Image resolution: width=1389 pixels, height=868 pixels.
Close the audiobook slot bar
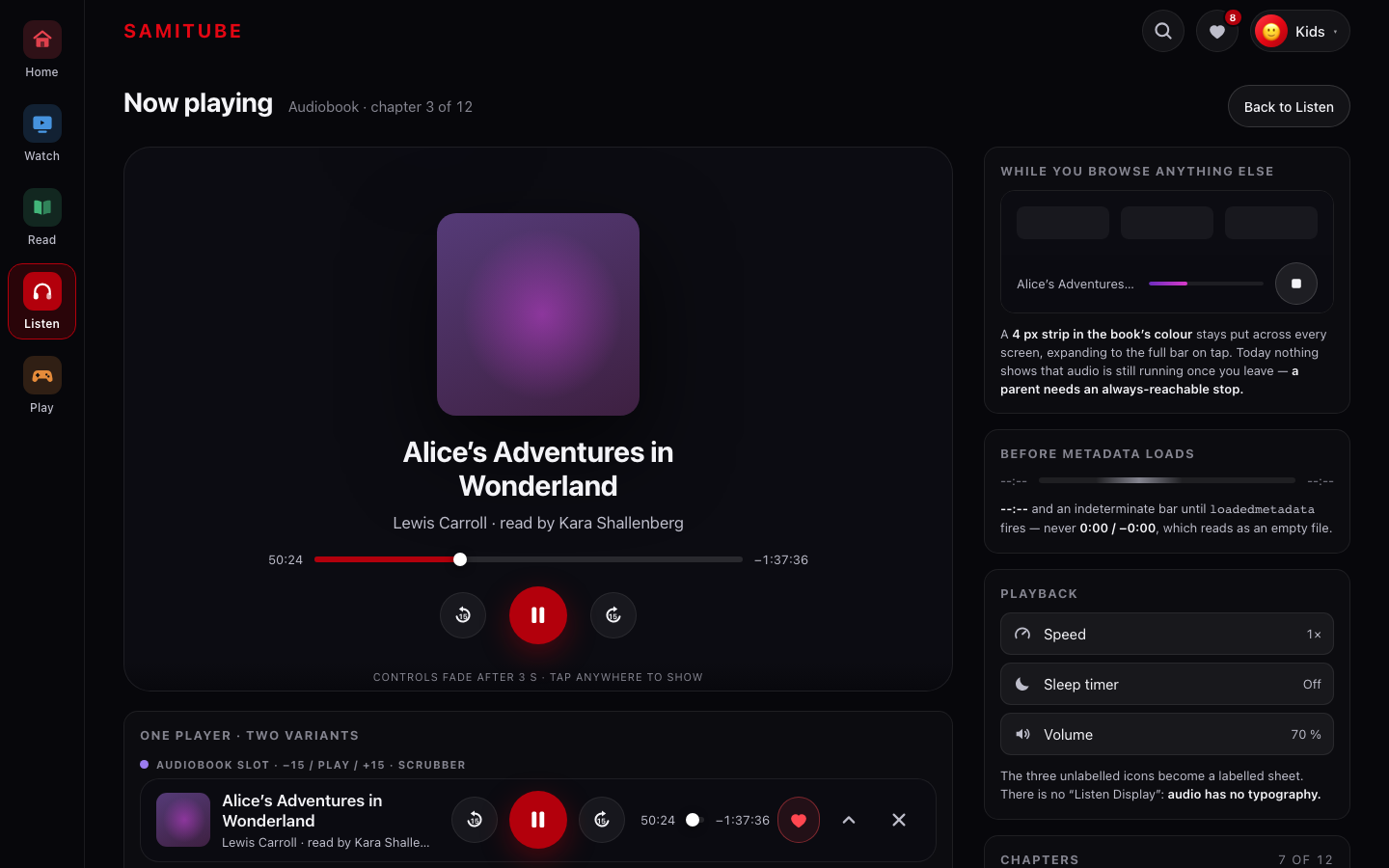click(899, 820)
